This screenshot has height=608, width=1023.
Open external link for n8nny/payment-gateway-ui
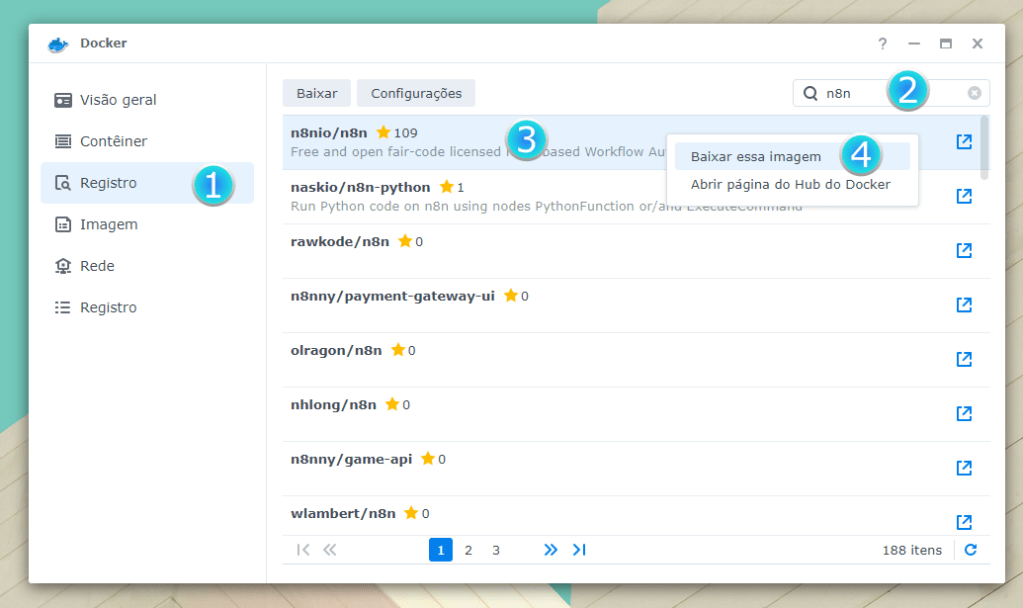[964, 304]
